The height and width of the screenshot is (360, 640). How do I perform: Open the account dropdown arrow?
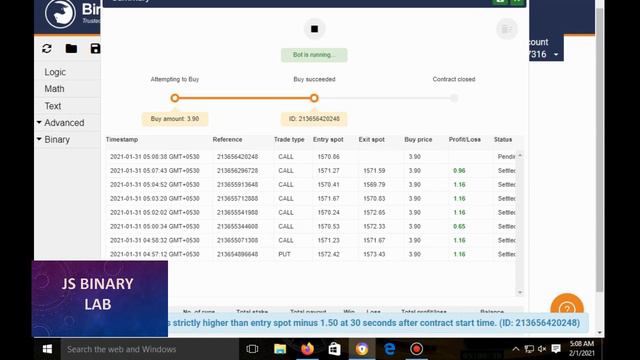556,55
